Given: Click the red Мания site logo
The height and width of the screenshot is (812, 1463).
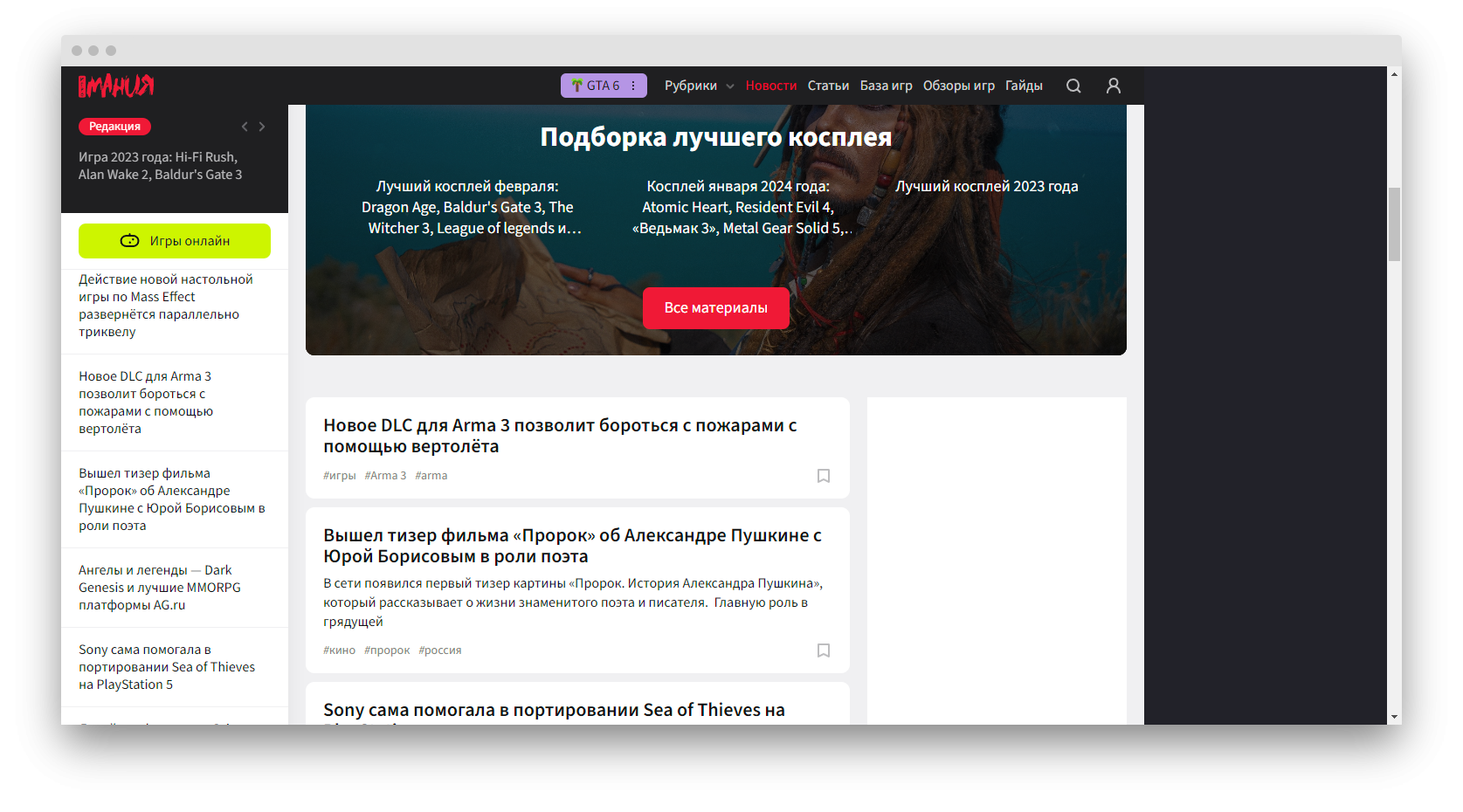Looking at the screenshot, I should [x=114, y=85].
